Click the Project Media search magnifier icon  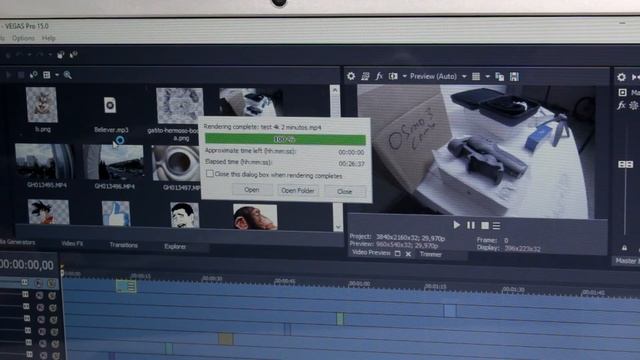[x=68, y=75]
